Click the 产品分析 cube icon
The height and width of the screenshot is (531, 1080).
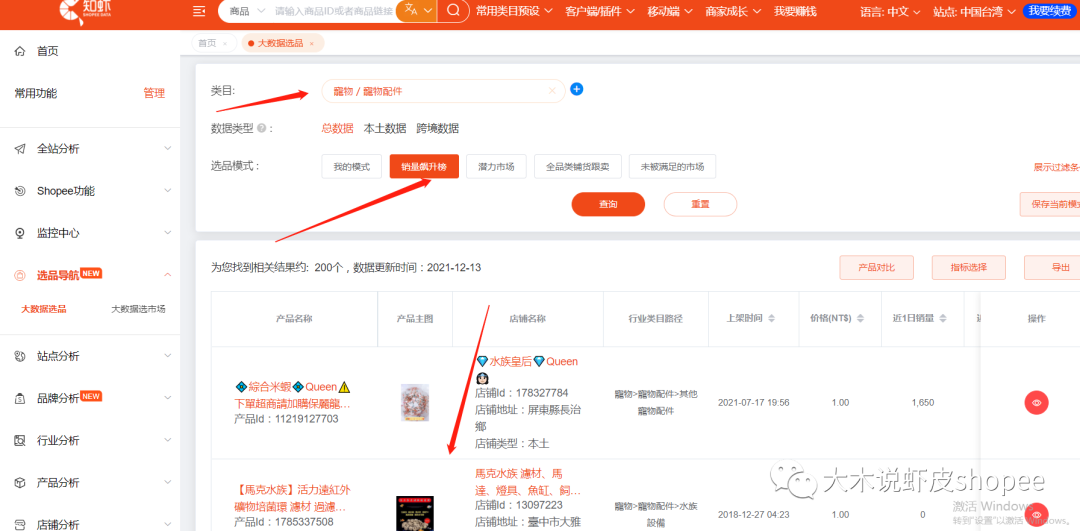point(20,483)
